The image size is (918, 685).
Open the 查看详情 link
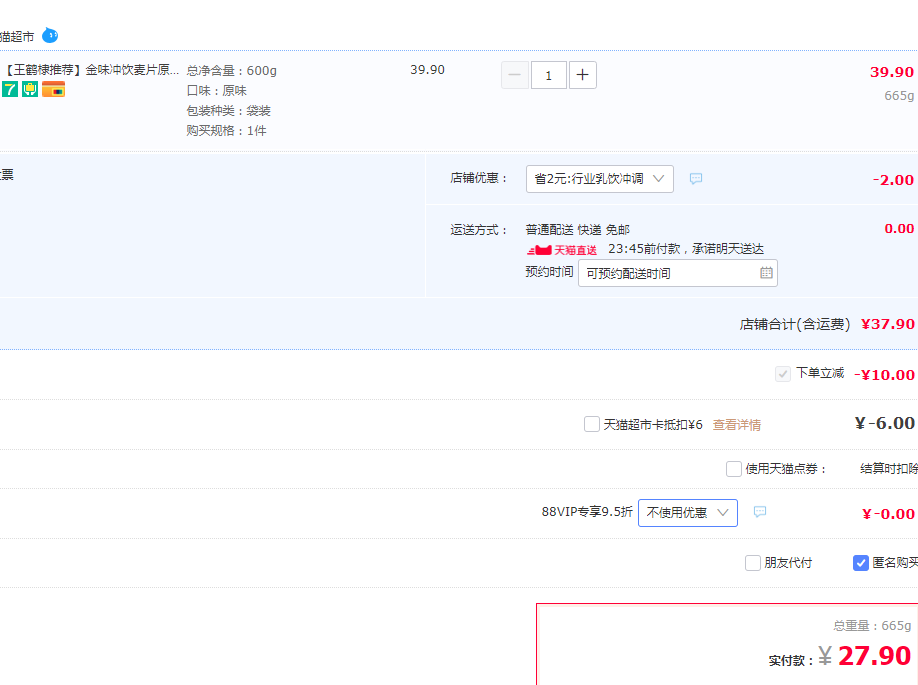point(737,424)
